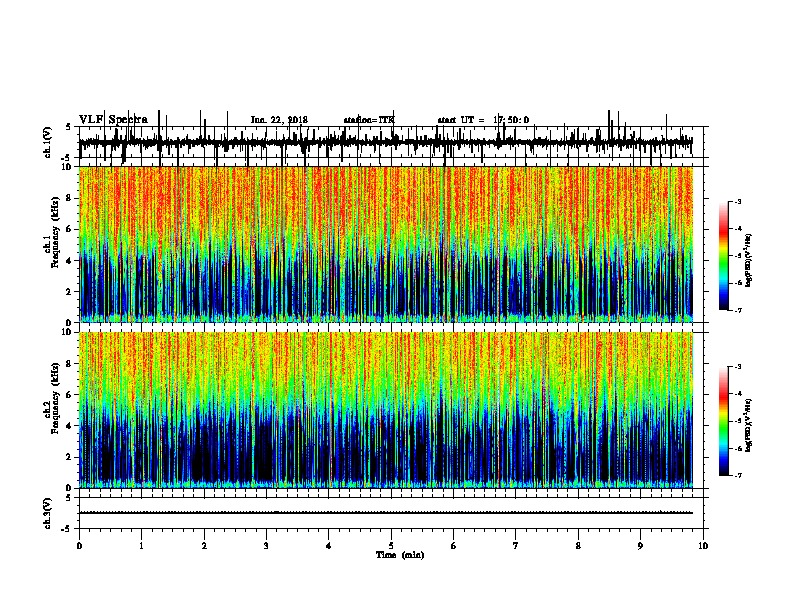Click time axis tick label '3'
This screenshot has height=612, width=792.
[x=266, y=546]
